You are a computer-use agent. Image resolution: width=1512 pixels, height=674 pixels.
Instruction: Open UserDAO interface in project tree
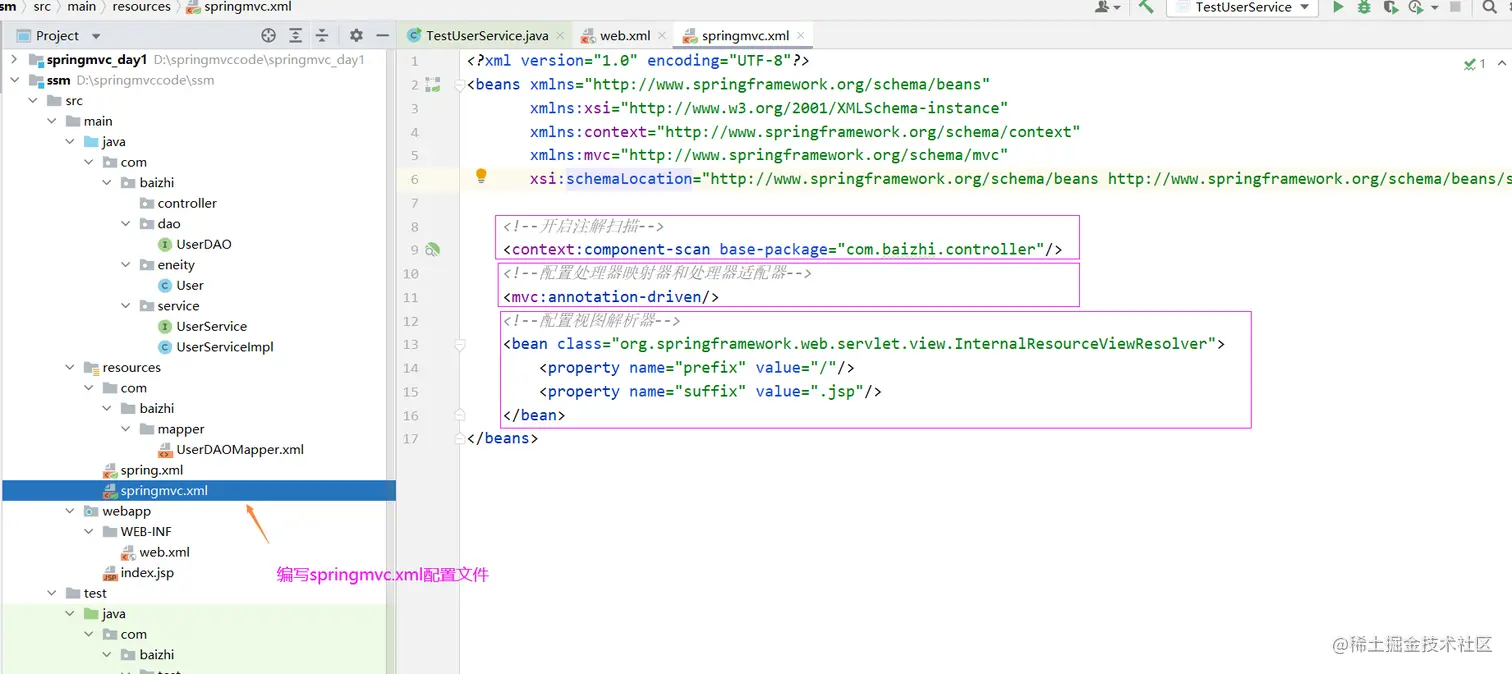204,244
